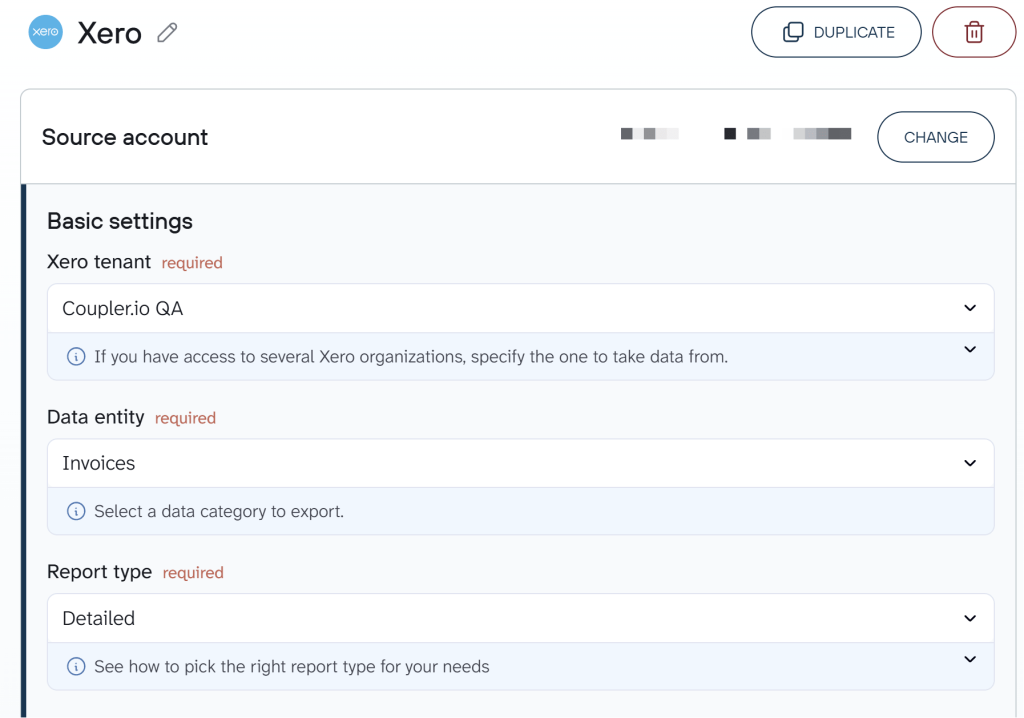The height and width of the screenshot is (718, 1024).
Task: Expand the Xero organizations hint
Action: pos(970,350)
